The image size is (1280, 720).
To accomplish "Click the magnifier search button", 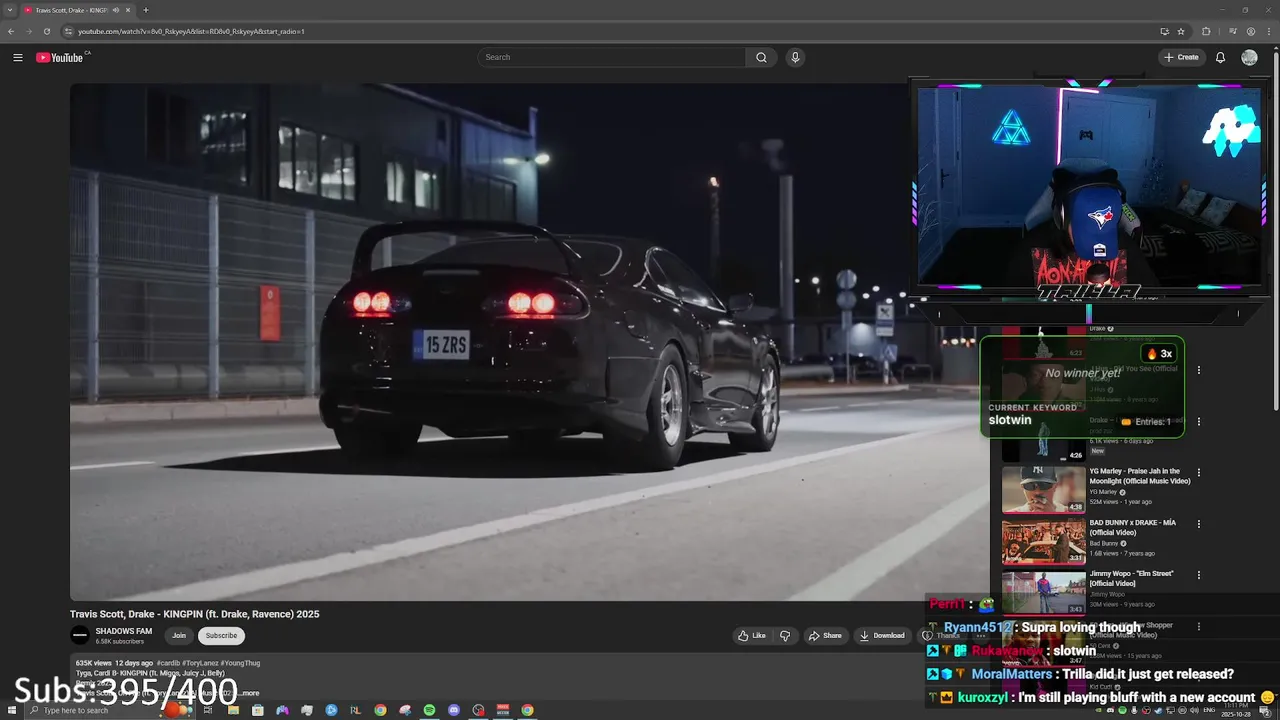I will (x=761, y=57).
